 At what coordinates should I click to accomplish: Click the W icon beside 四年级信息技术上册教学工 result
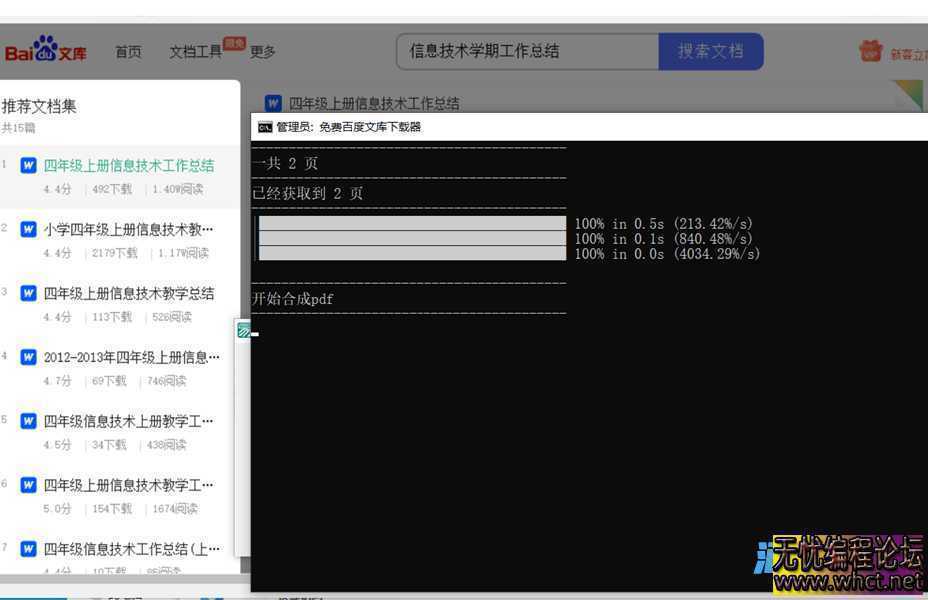point(27,421)
